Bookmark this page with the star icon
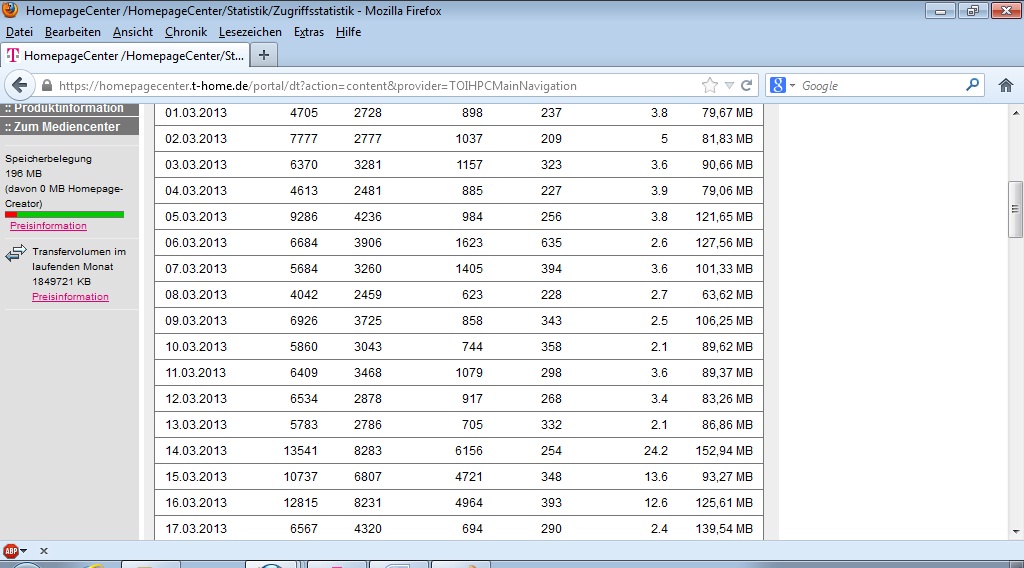1024x568 pixels. [x=710, y=86]
